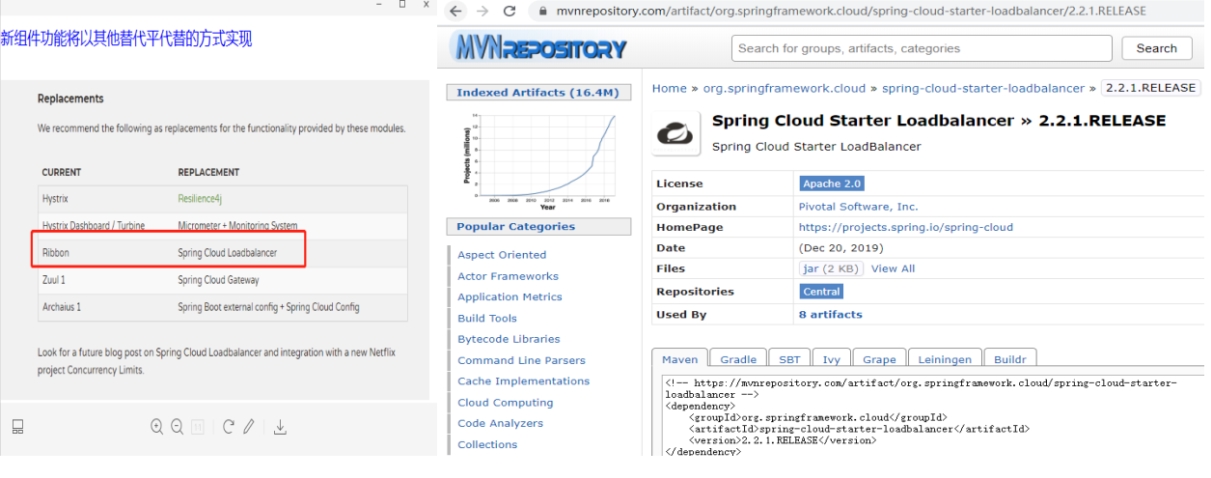Switch to the Buildr tab
This screenshot has height=478, width=1211.
pyautogui.click(x=1010, y=359)
